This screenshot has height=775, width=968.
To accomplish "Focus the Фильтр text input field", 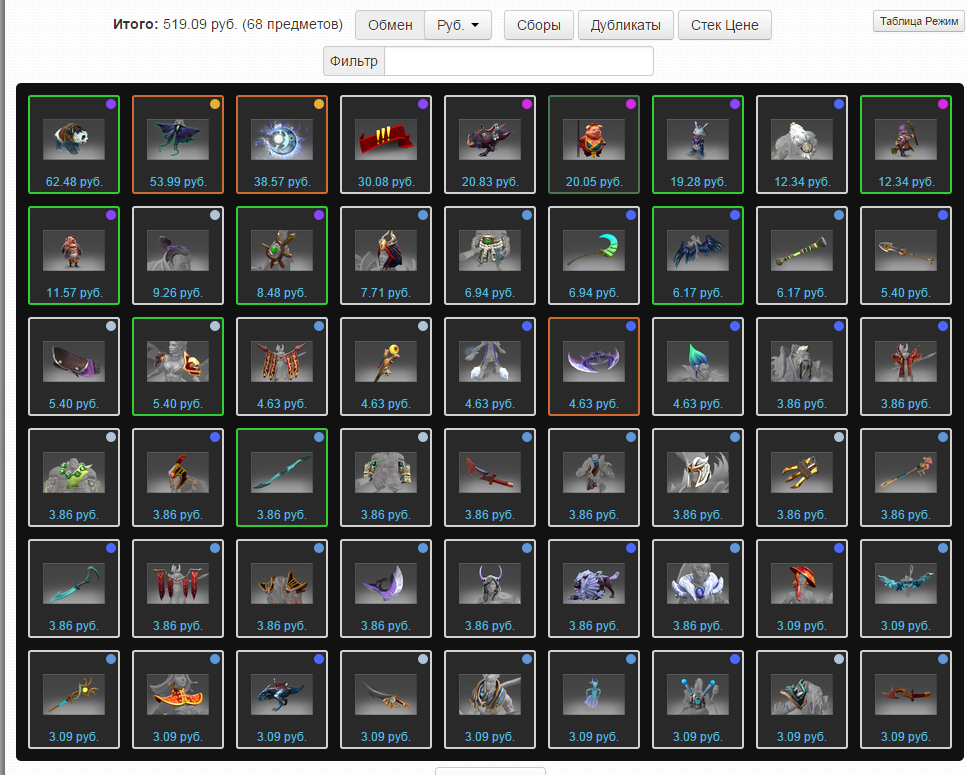I will (519, 61).
